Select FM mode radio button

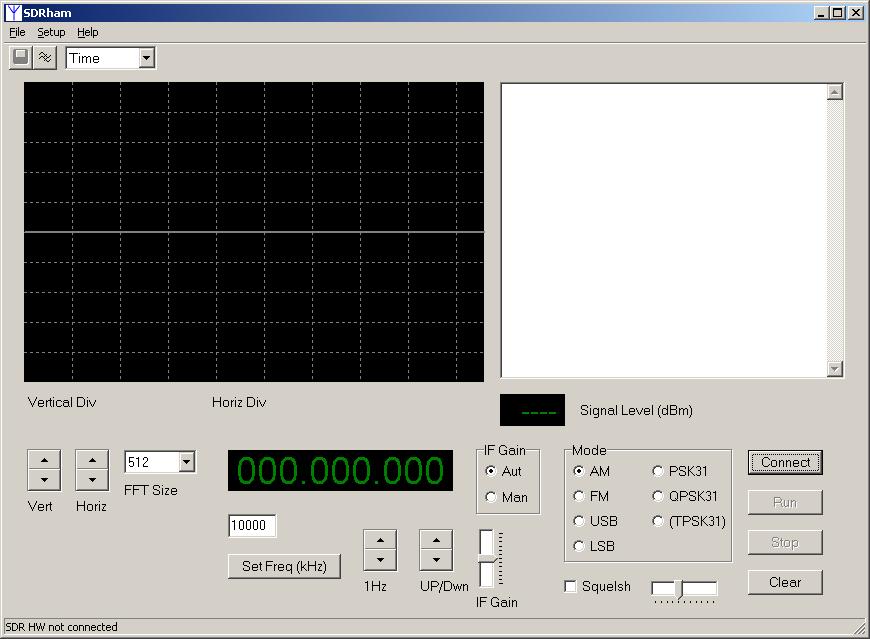(579, 496)
